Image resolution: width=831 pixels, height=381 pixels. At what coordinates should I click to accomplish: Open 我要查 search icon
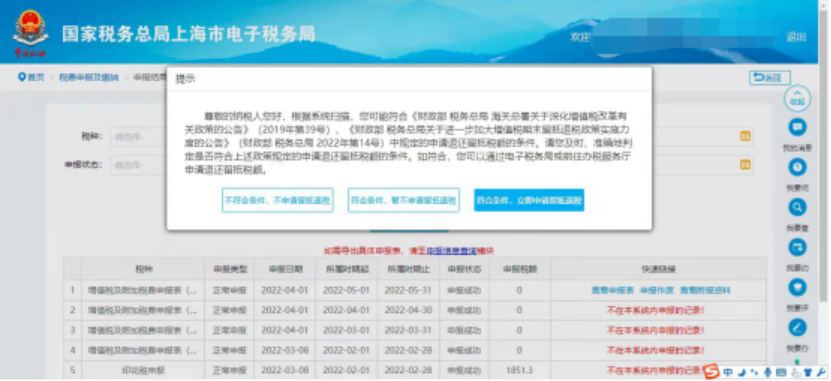coord(797,207)
